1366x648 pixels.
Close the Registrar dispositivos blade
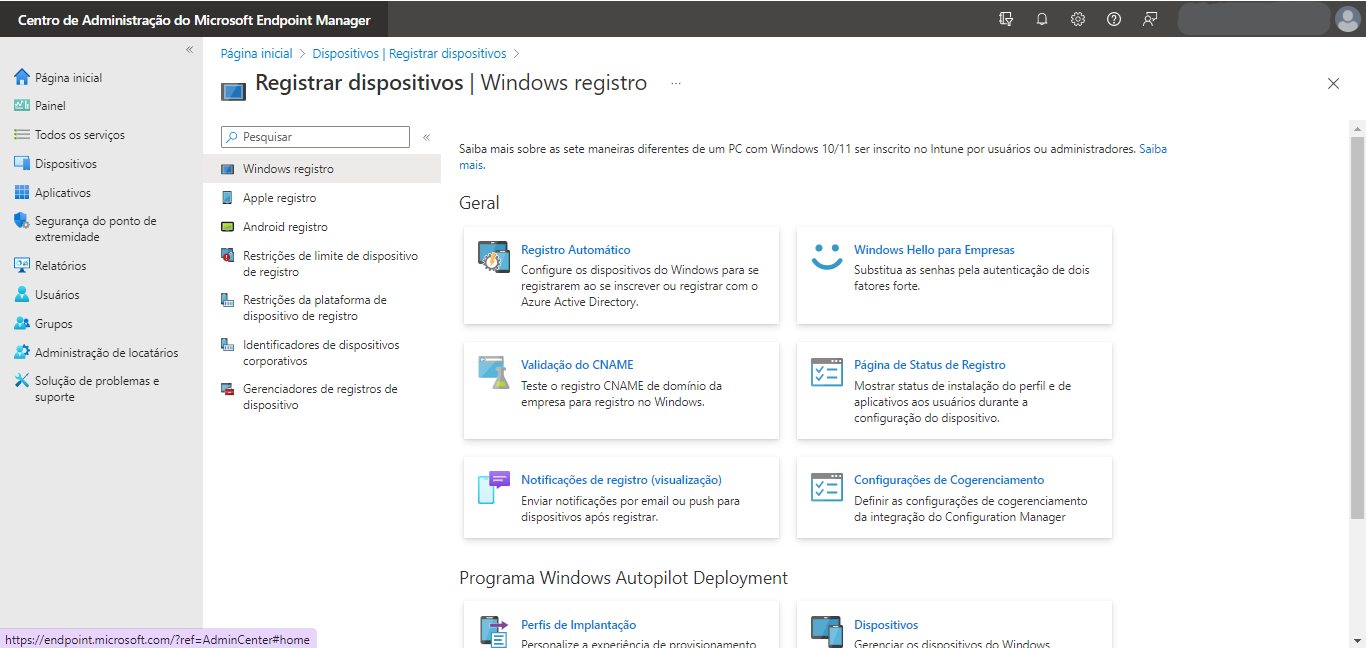(x=1333, y=84)
